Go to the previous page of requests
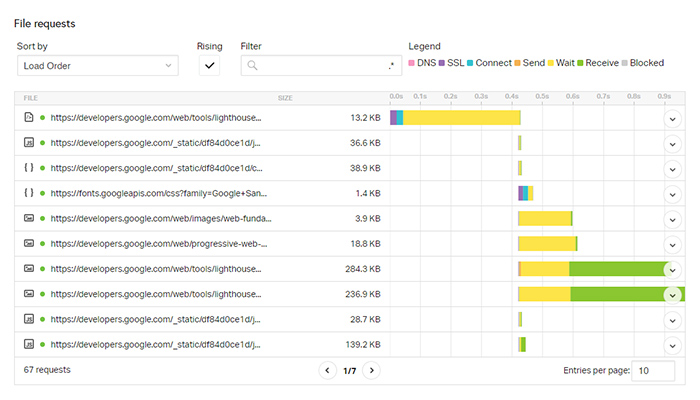 click(327, 370)
